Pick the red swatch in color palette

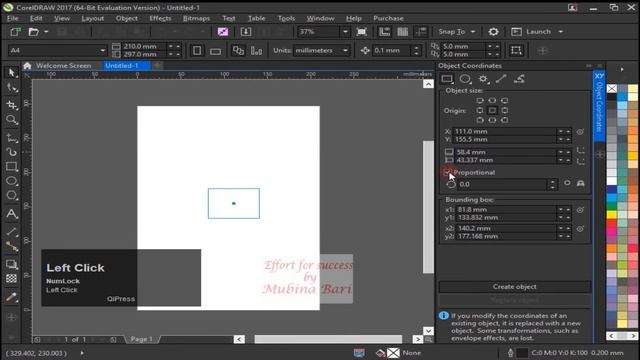pyautogui.click(x=611, y=223)
